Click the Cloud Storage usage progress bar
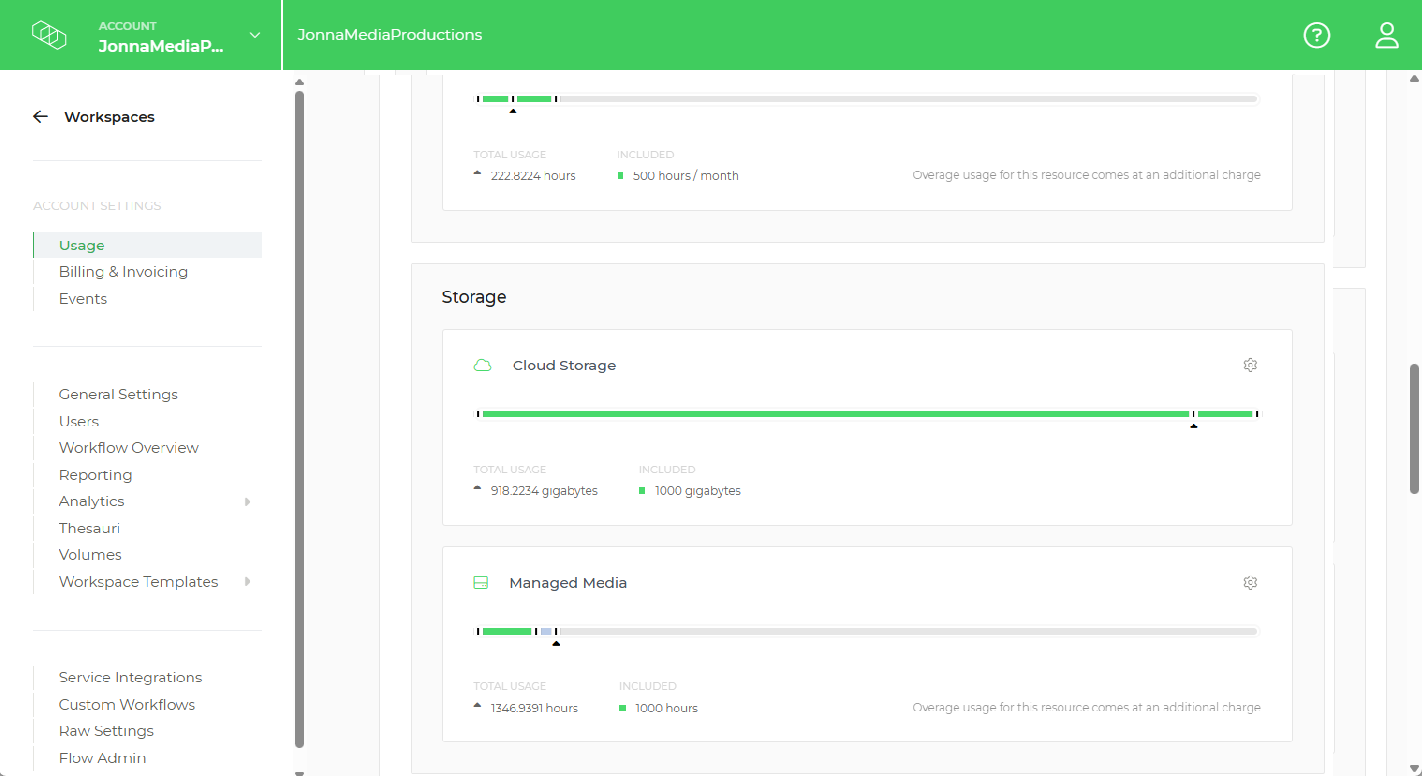 click(x=866, y=413)
